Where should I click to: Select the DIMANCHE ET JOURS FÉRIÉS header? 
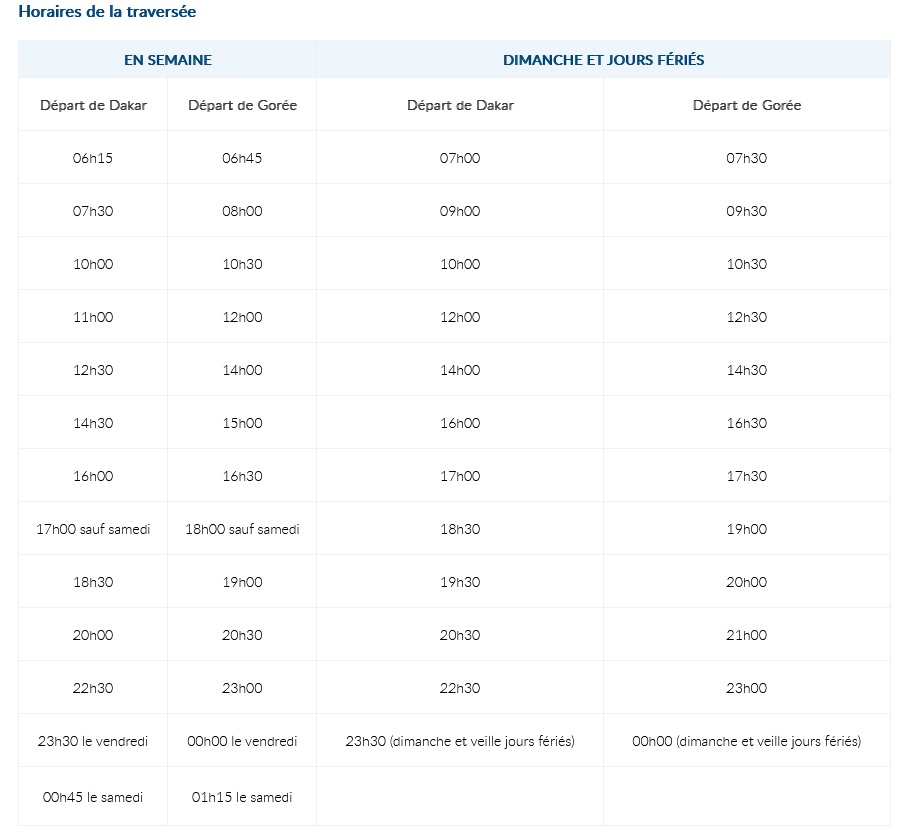(603, 59)
